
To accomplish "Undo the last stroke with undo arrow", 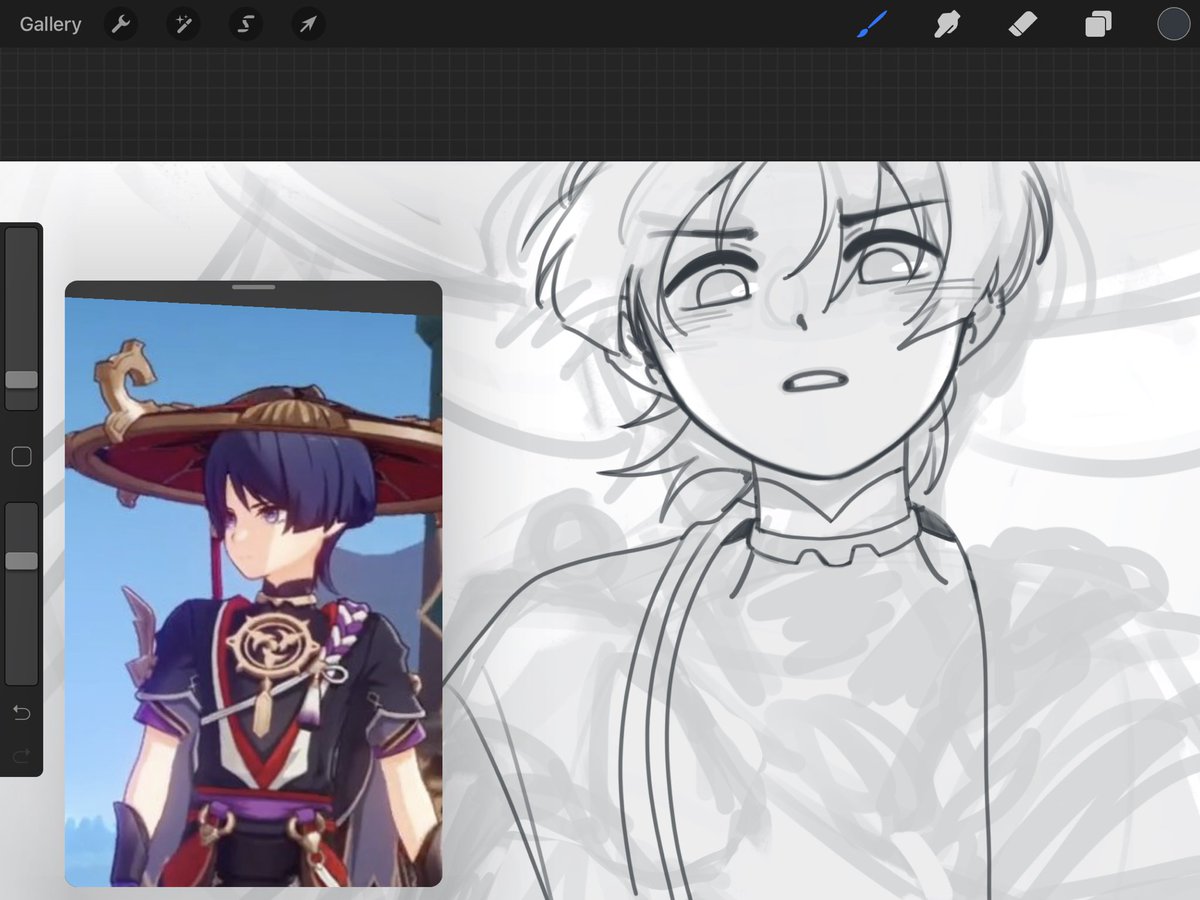I will [x=21, y=713].
